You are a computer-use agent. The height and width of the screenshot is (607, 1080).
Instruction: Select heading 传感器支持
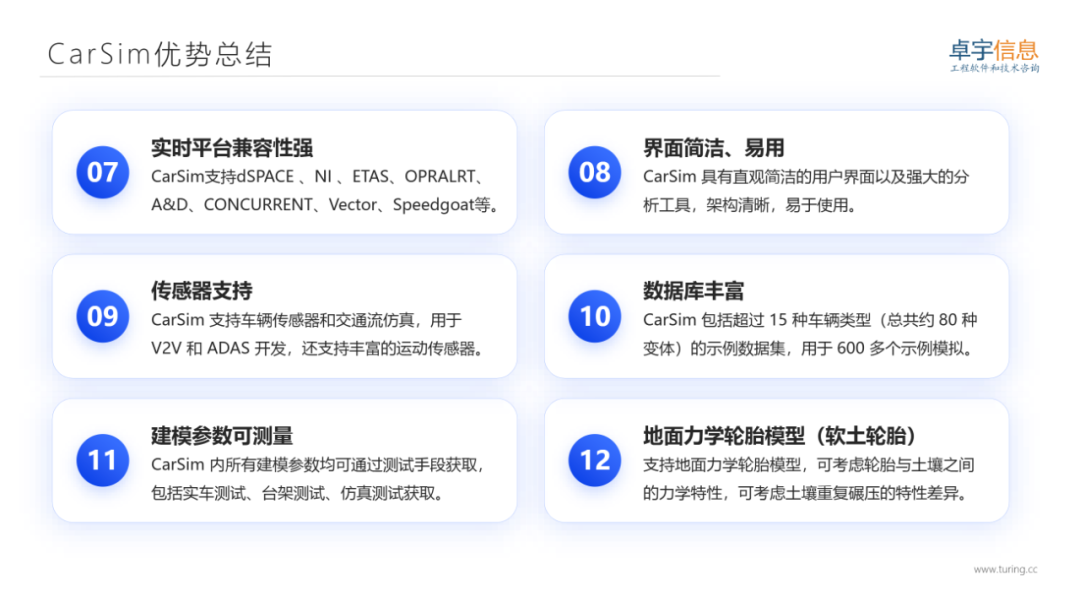[x=202, y=291]
